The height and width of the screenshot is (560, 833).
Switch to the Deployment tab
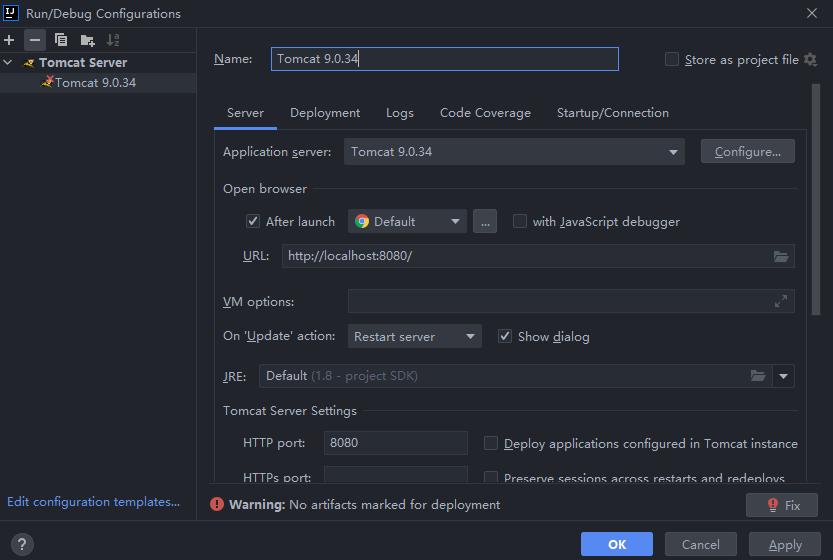pos(325,113)
